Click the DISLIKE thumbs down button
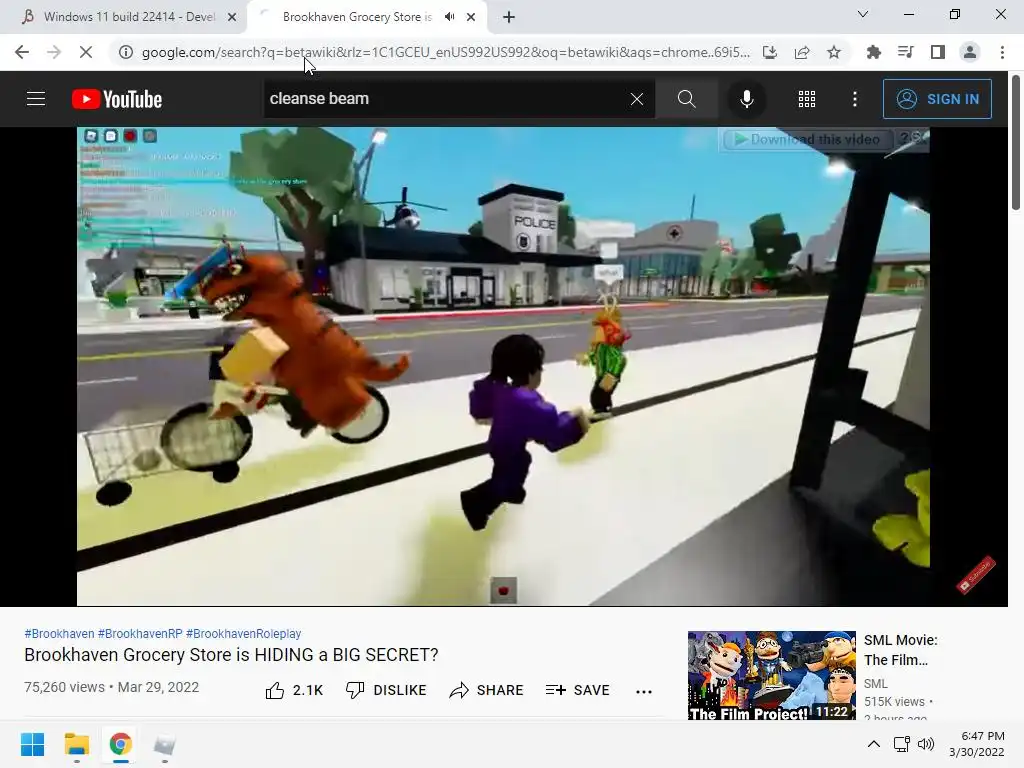1024x768 pixels. click(386, 690)
